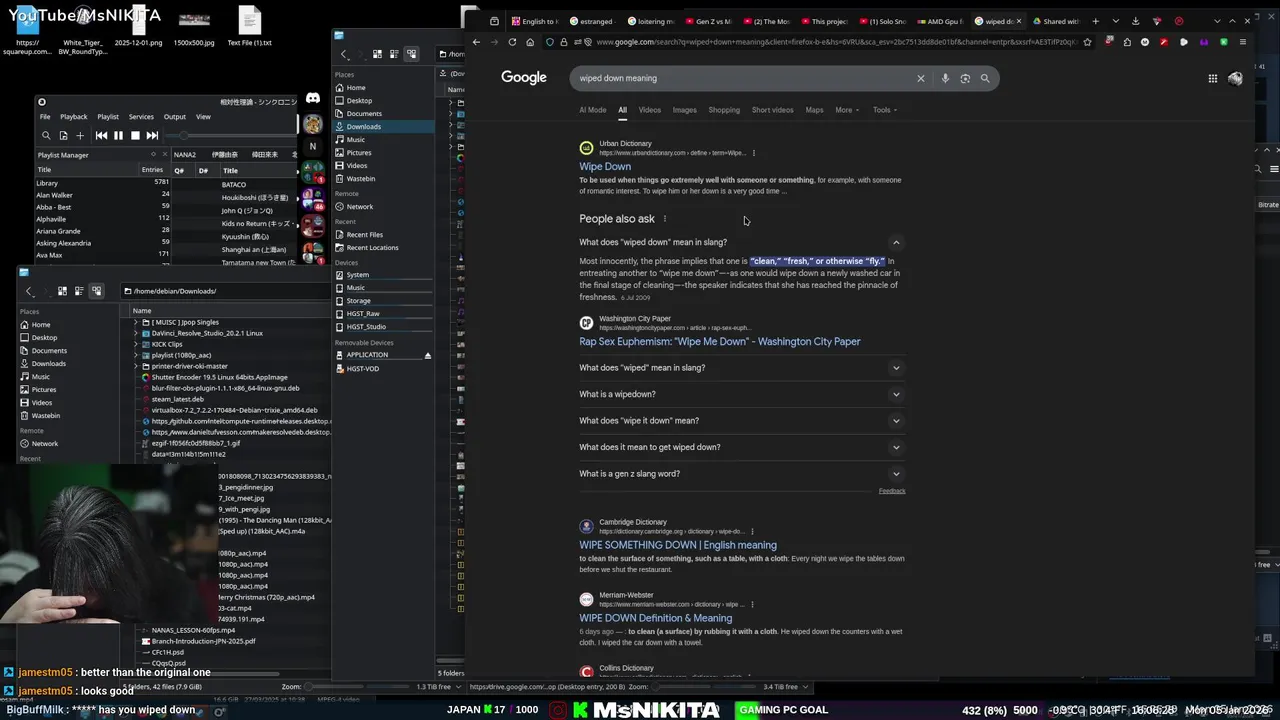Skip to previous track in music player
Image resolution: width=1280 pixels, height=720 pixels.
(101, 136)
